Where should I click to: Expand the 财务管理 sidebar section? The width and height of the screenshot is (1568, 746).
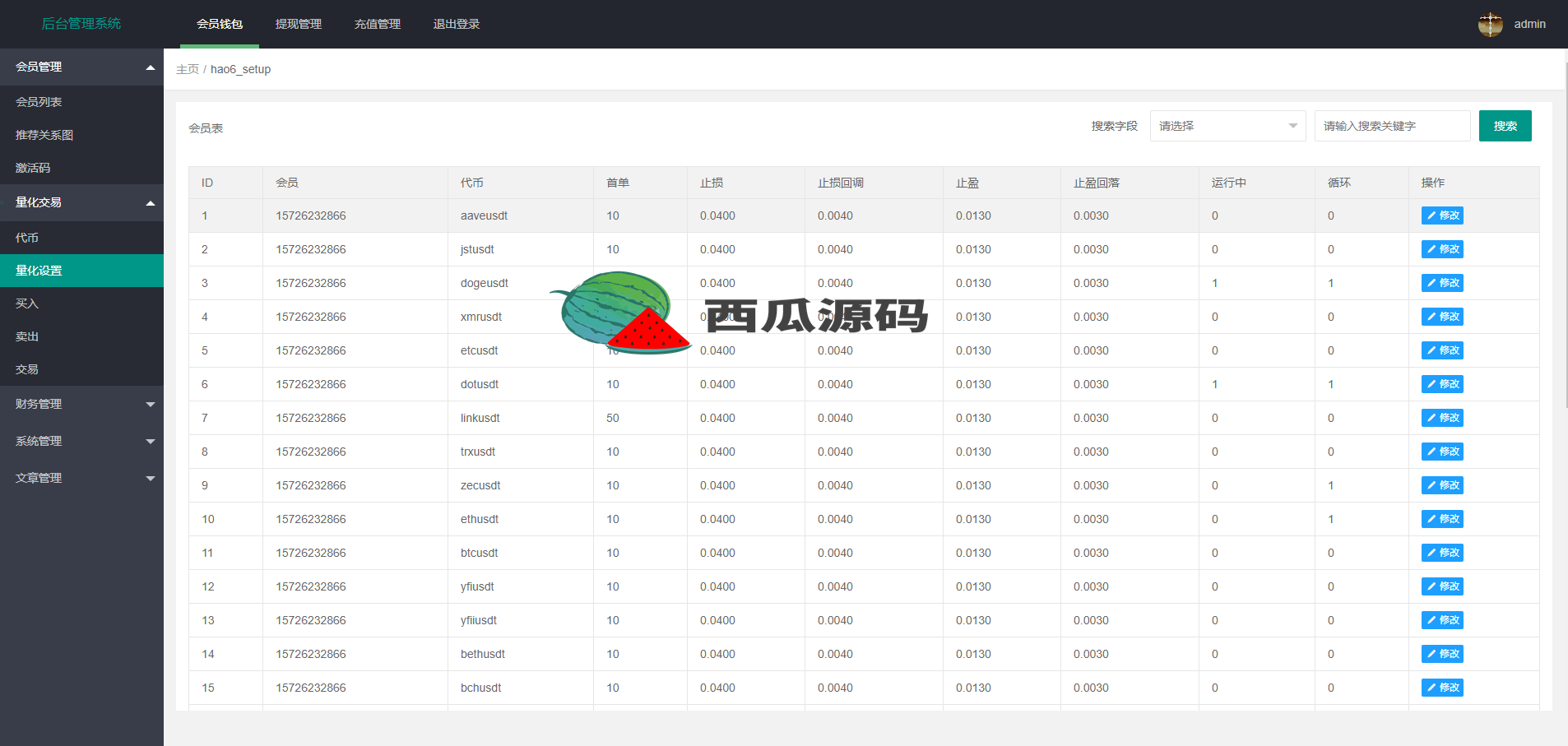[x=81, y=404]
